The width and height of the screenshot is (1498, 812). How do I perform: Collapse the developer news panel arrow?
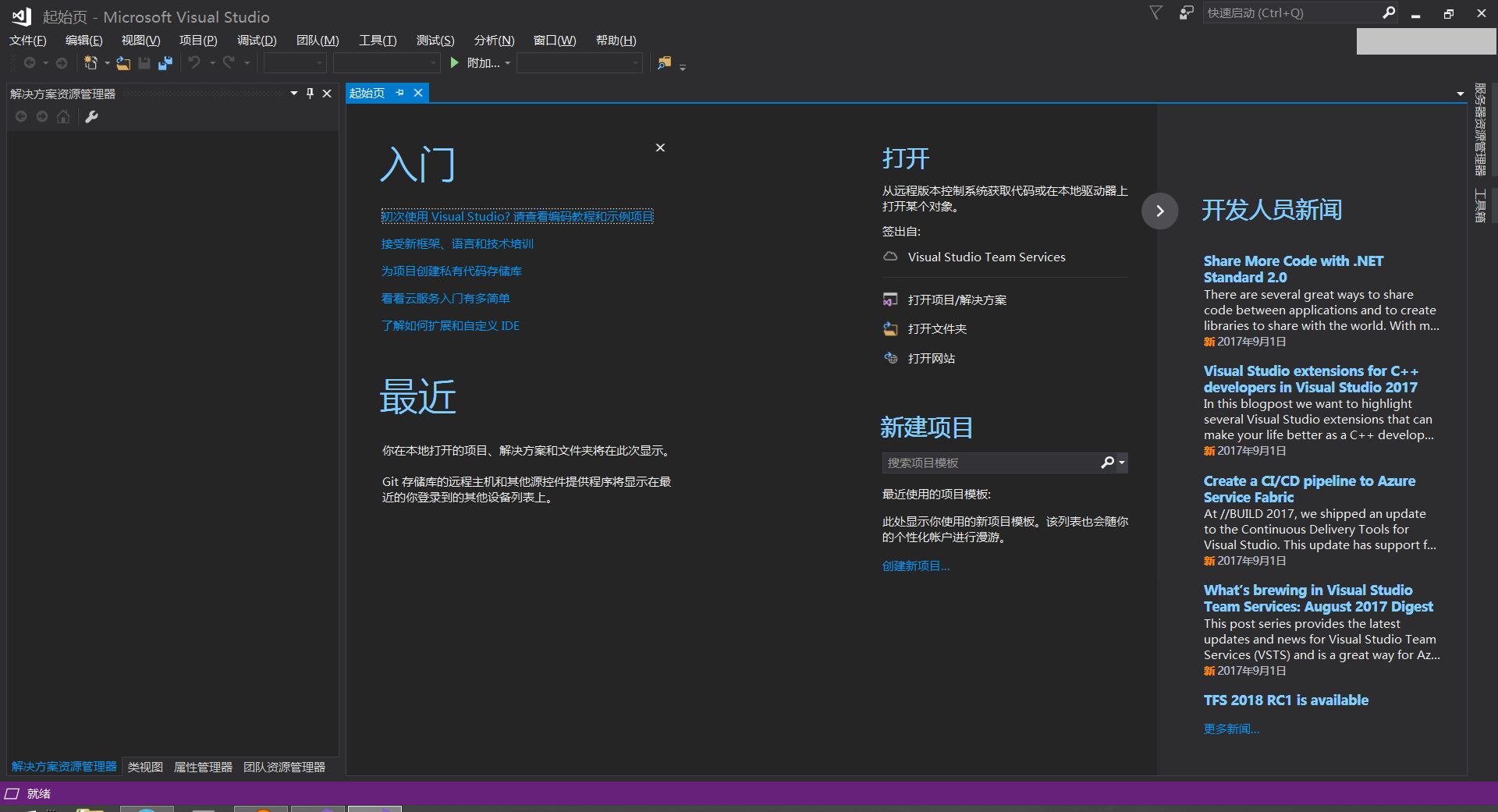1159,211
